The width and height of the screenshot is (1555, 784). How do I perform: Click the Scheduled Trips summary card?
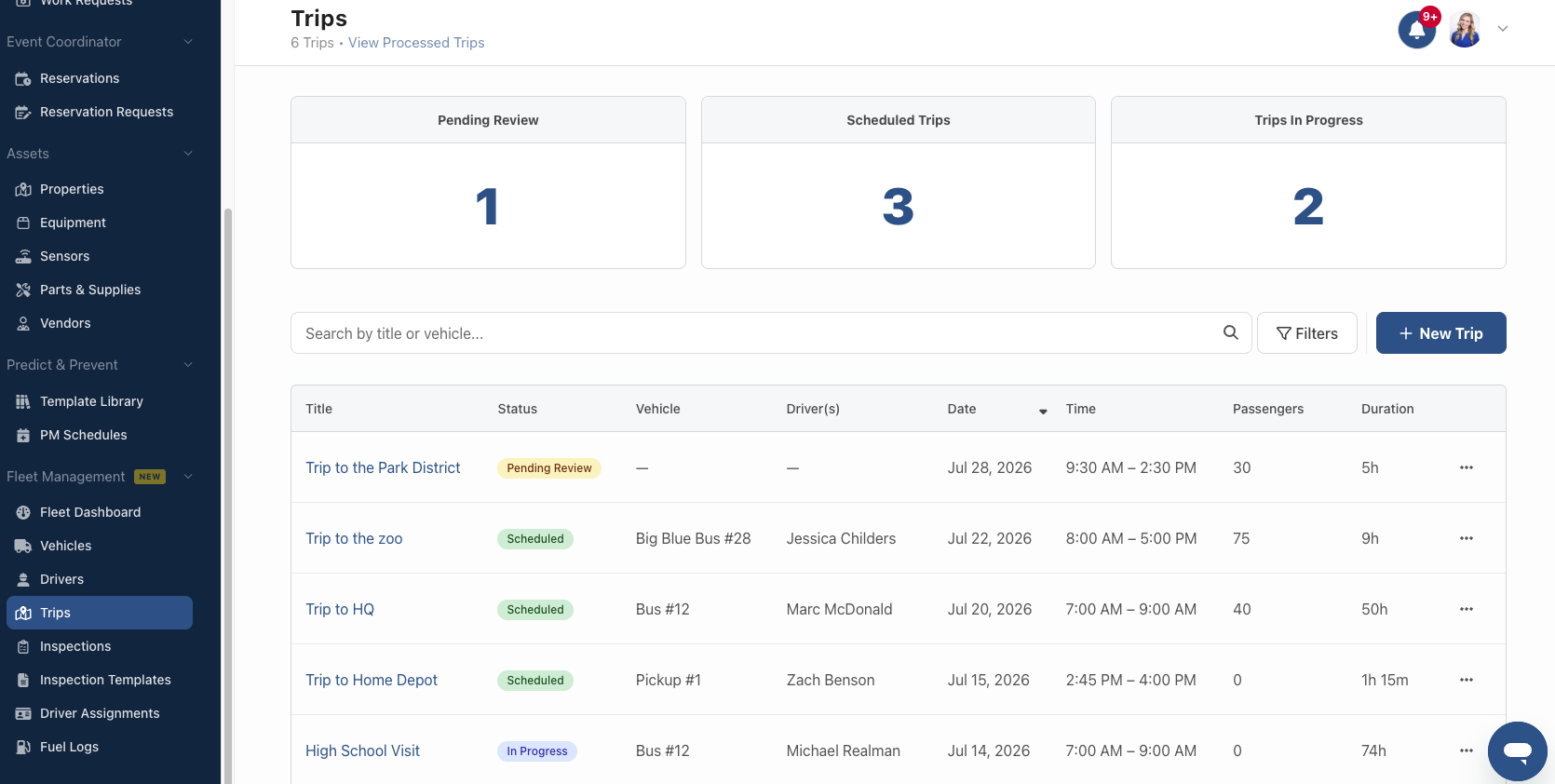[899, 182]
